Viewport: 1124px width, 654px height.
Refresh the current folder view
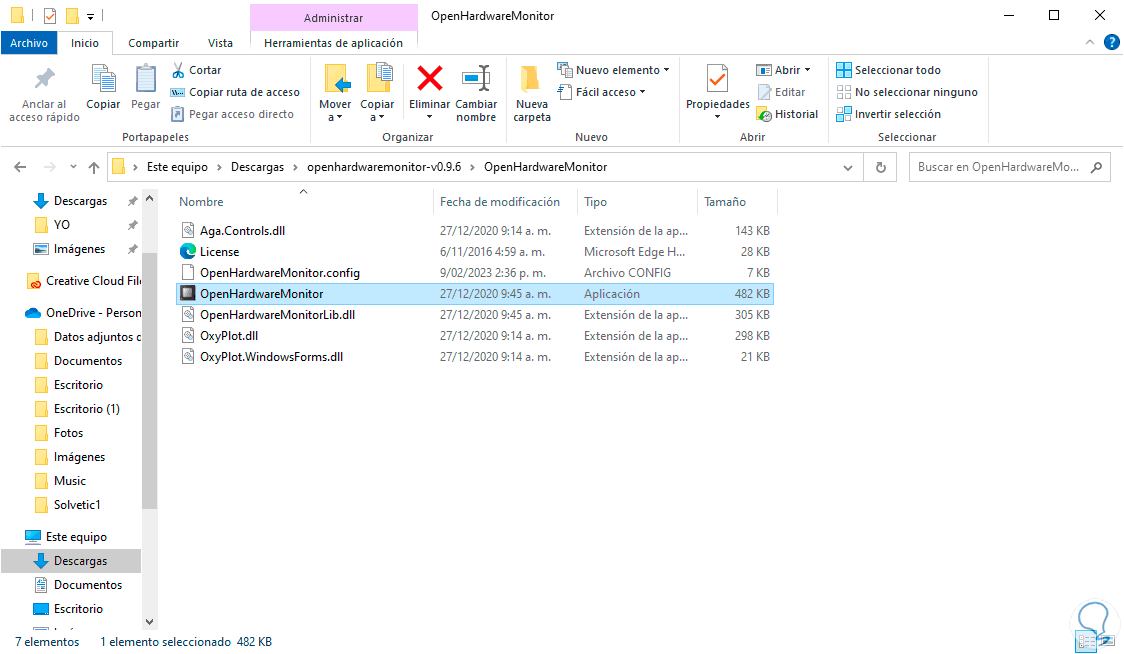click(880, 167)
